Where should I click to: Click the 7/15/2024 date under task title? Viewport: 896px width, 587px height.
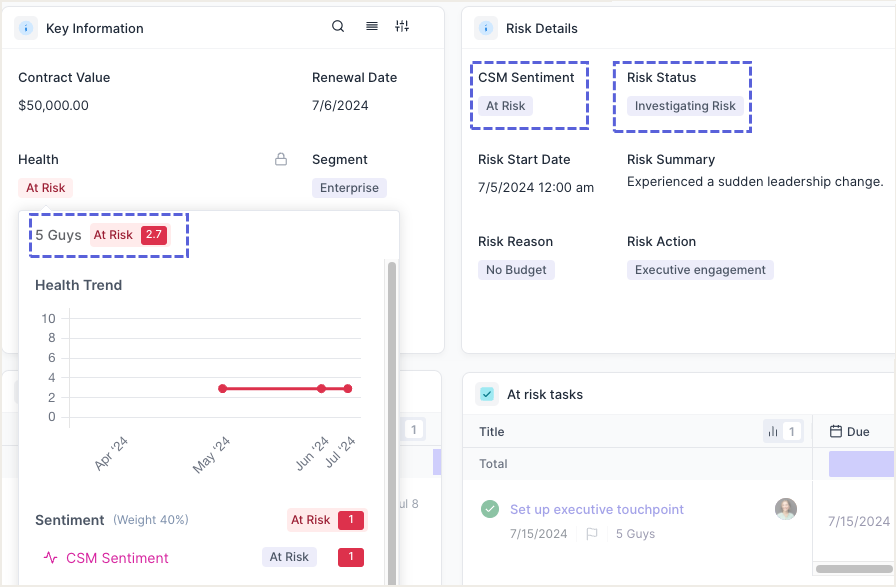click(538, 534)
